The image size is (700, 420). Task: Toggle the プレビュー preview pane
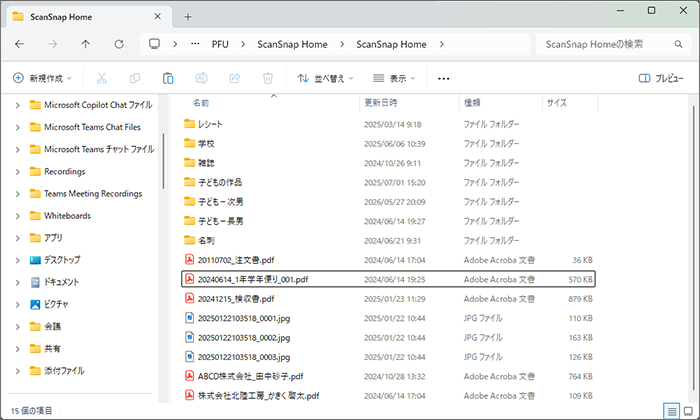[661, 79]
